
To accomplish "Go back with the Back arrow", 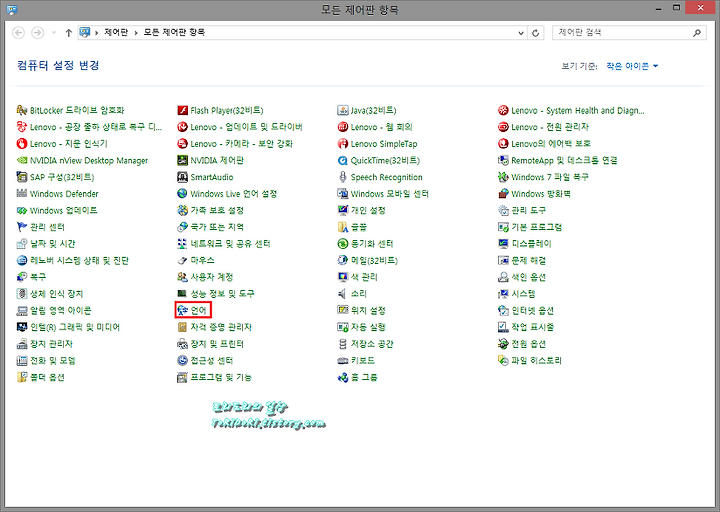I will [x=18, y=33].
